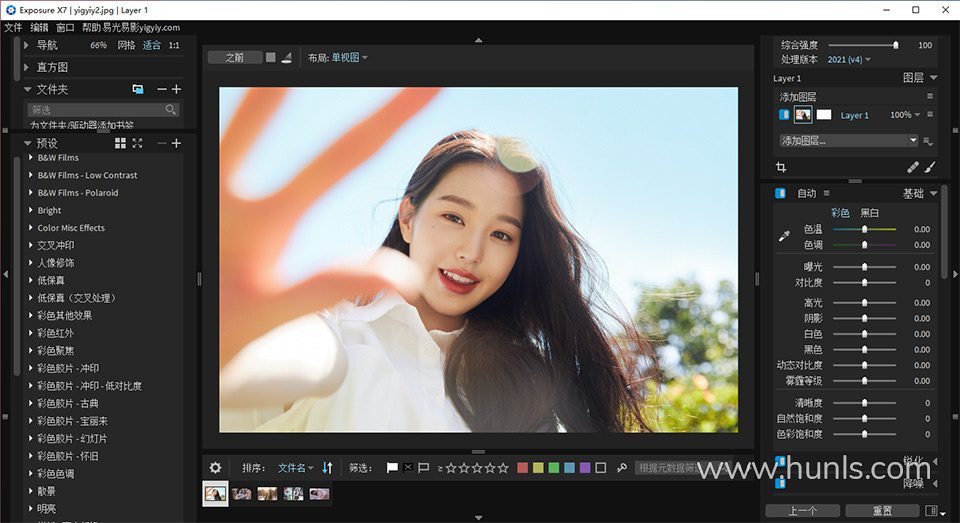The image size is (960, 523).
Task: Click the 之前 before button
Action: tap(234, 58)
